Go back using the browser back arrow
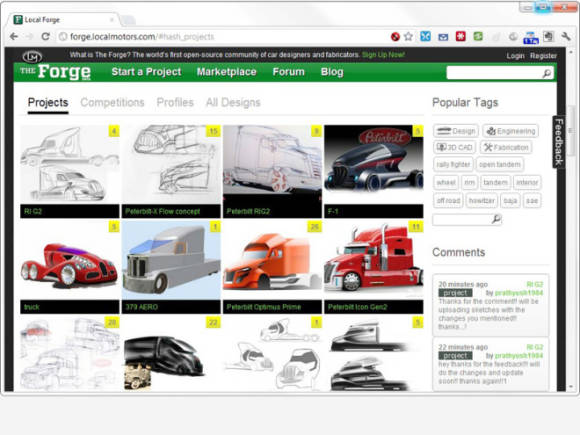Screen dimensions: 580x435 [14, 36]
